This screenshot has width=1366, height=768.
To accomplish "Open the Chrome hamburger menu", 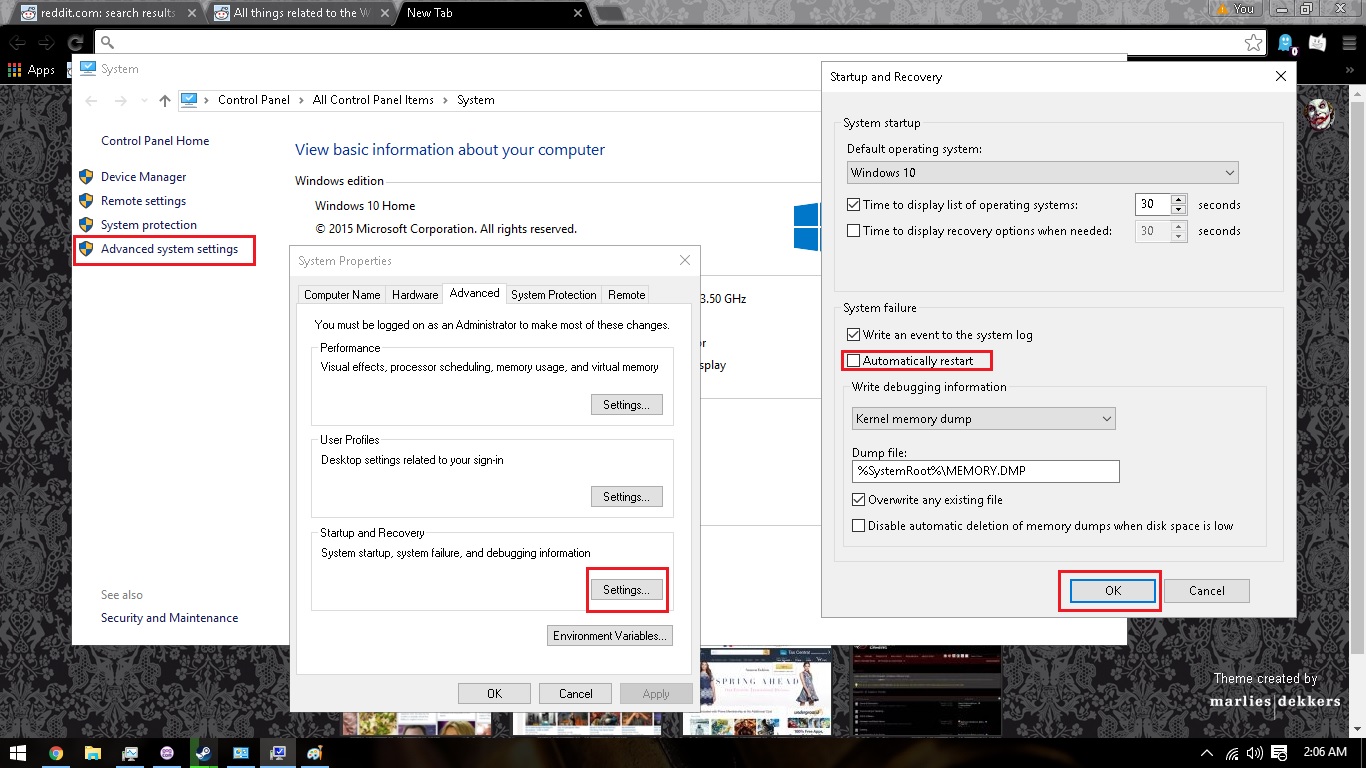I will [1350, 43].
